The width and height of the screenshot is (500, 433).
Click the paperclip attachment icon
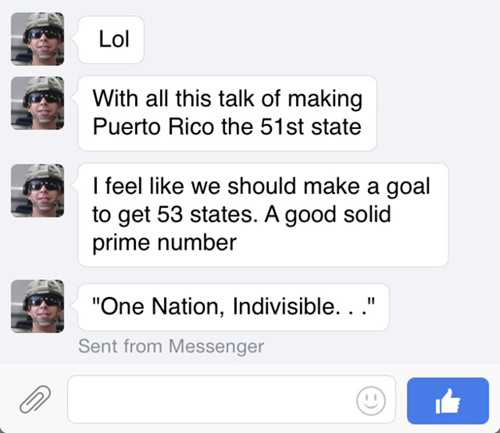[35, 399]
